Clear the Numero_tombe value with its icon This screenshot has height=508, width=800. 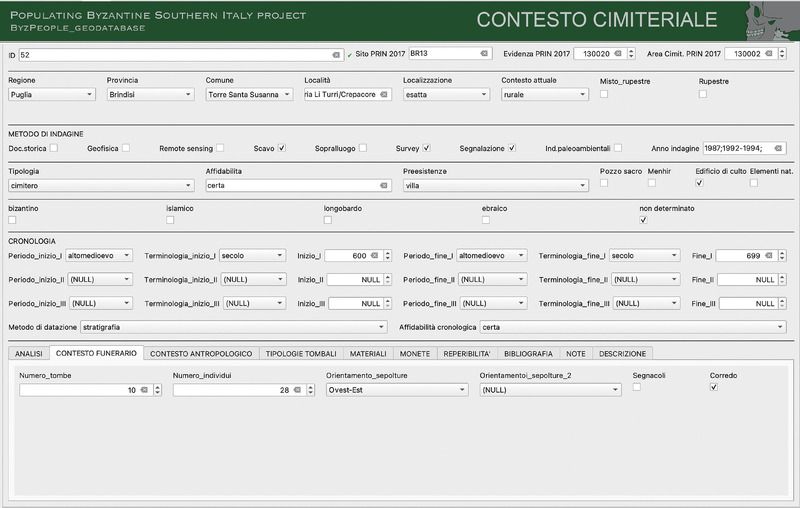point(144,390)
